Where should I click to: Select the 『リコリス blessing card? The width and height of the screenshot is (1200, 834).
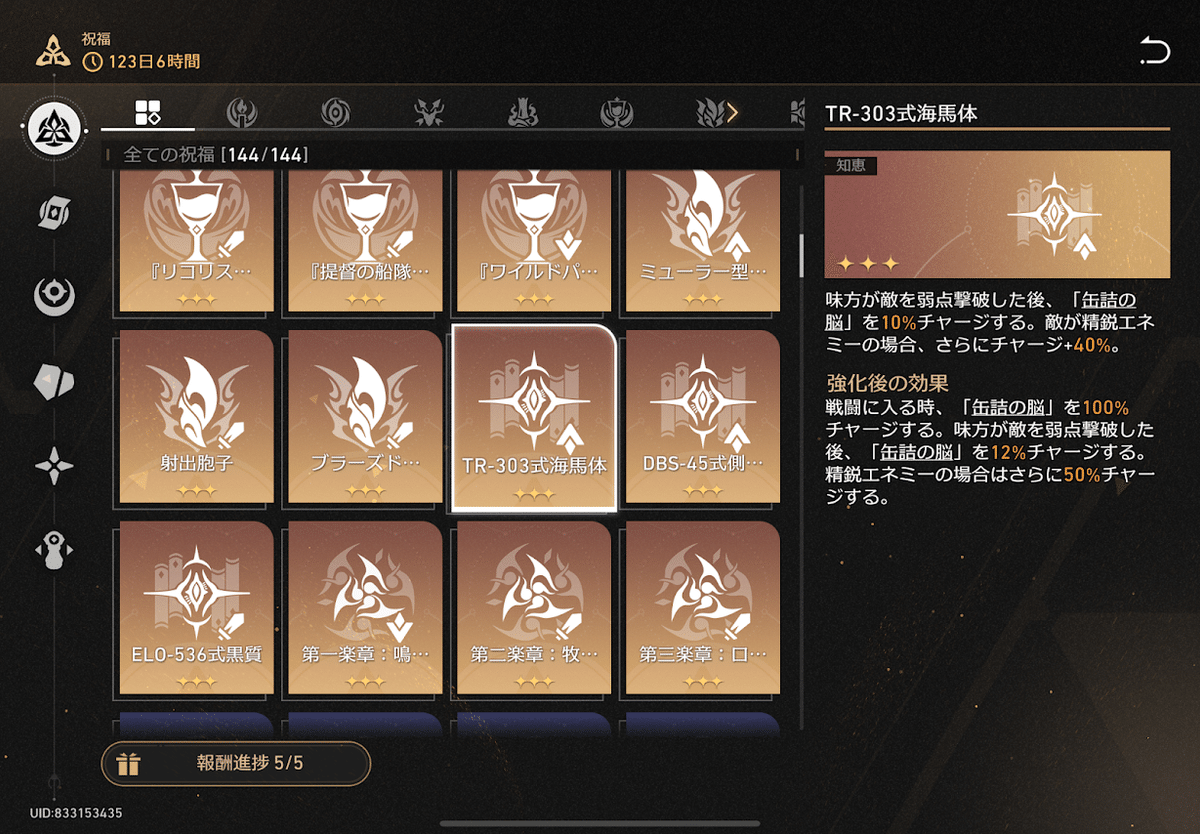pyautogui.click(x=197, y=241)
